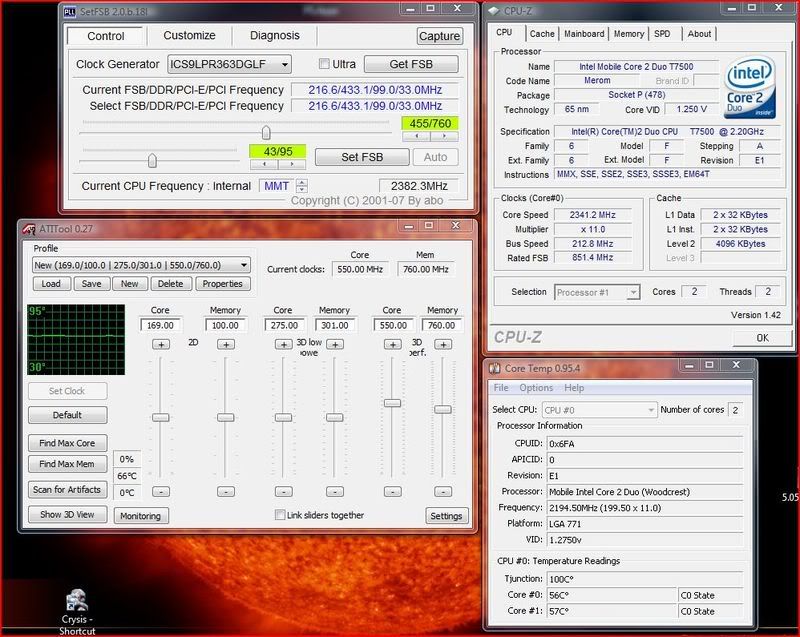Viewport: 800px width, 637px height.
Task: Click the SetFSB title bar PLL icon
Action: pos(69,11)
